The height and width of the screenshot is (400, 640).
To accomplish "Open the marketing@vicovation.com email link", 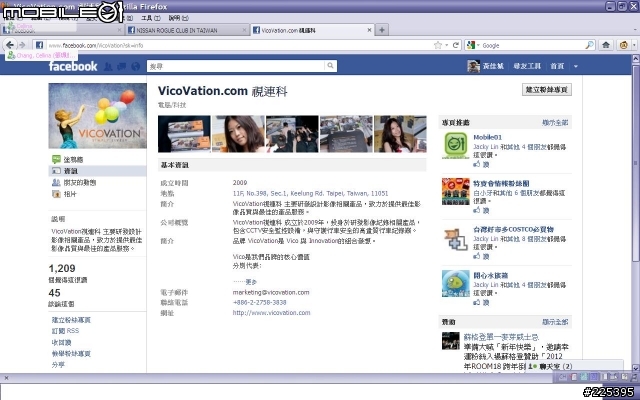I will coord(271,292).
